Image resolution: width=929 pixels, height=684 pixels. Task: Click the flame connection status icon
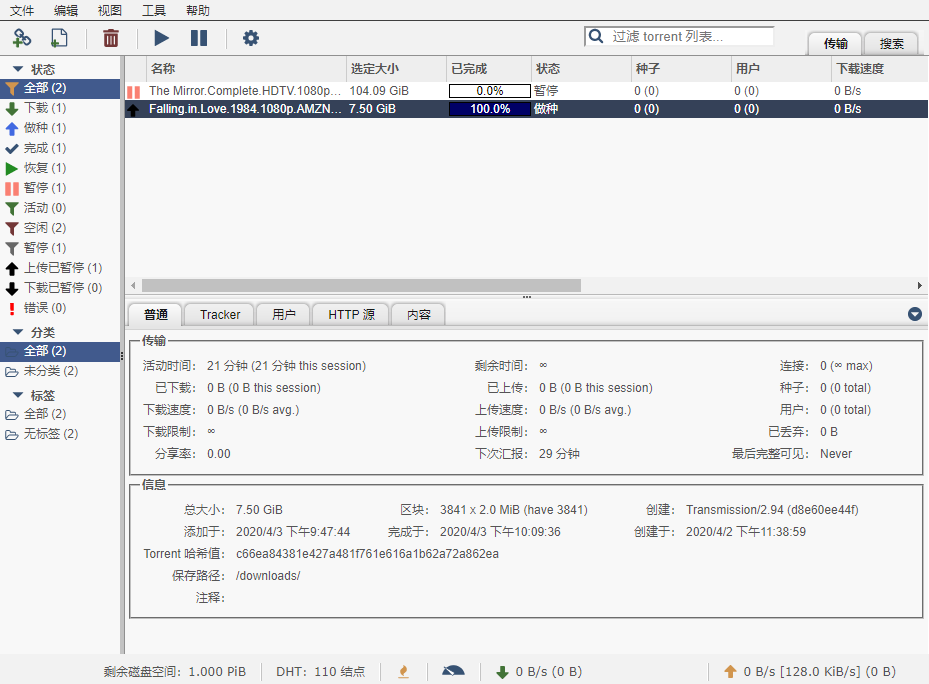pyautogui.click(x=403, y=672)
